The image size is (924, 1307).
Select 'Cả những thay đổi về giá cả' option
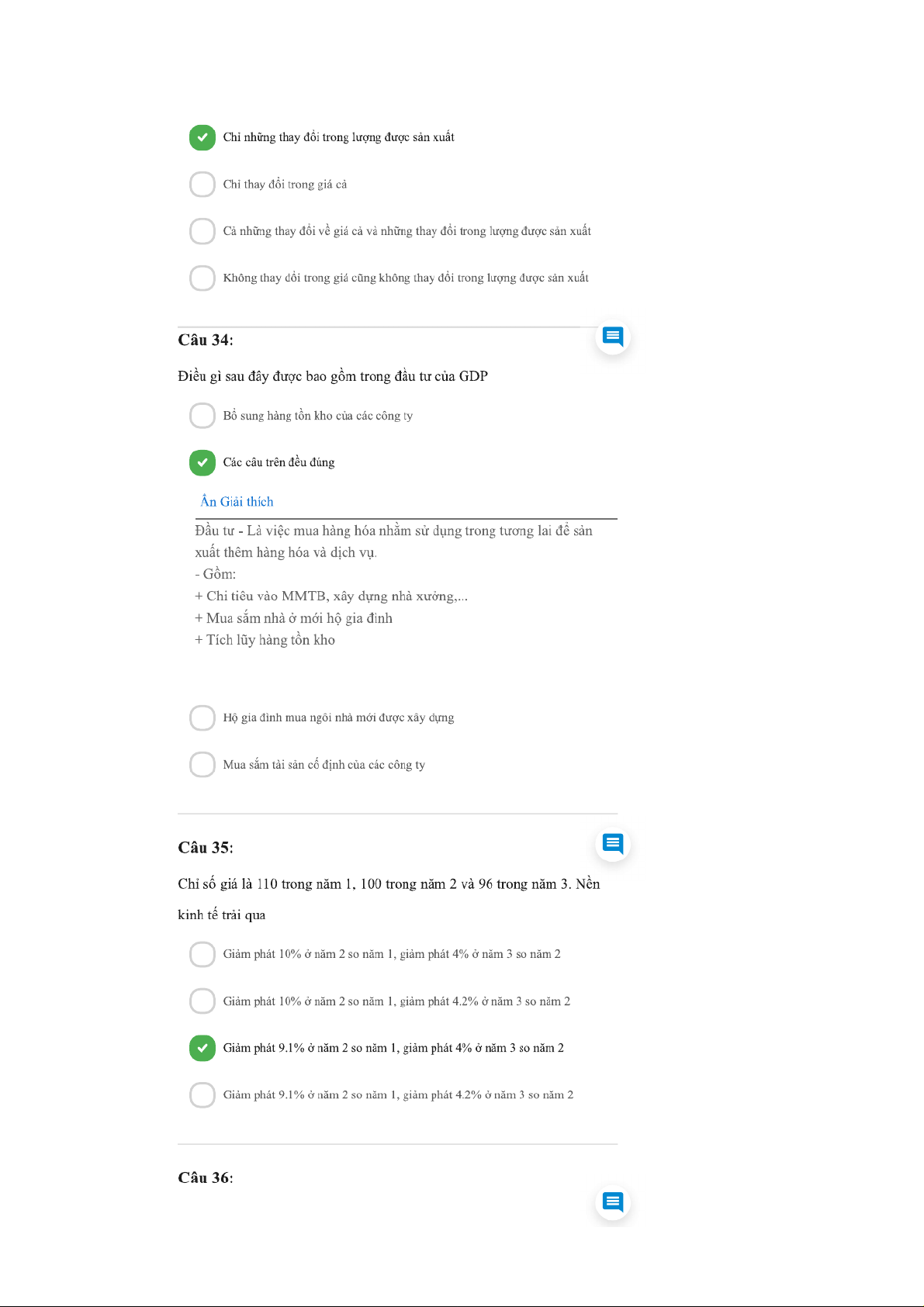(x=202, y=231)
